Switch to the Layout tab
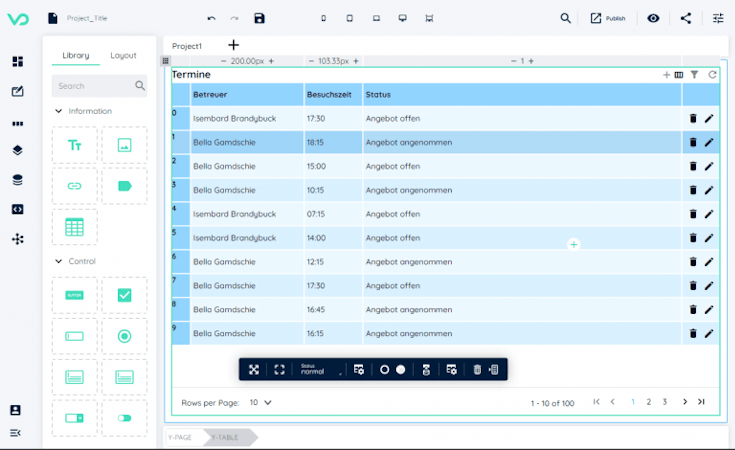 point(123,55)
